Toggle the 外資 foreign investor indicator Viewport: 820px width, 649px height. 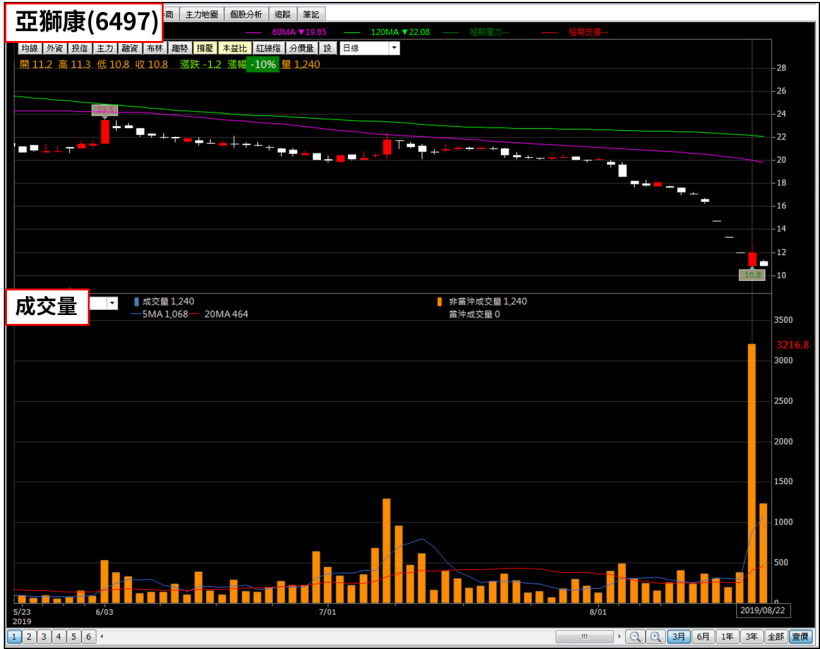pos(54,48)
